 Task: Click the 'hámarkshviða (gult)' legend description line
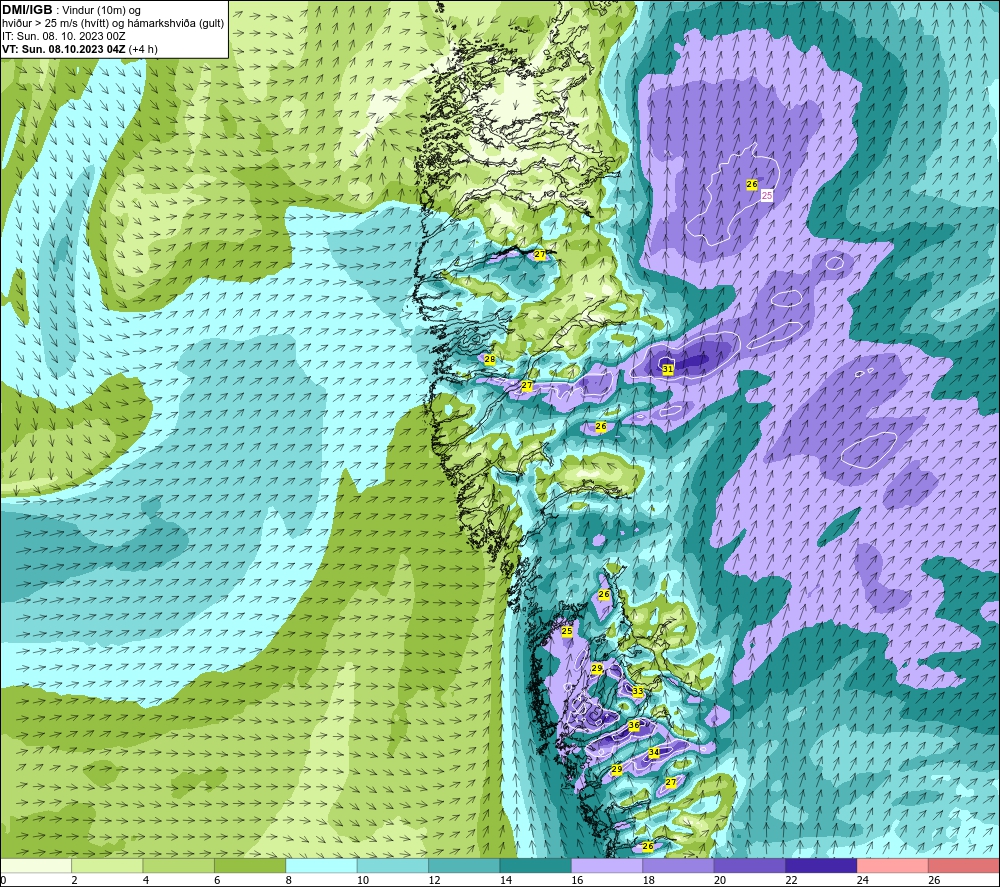point(113,24)
